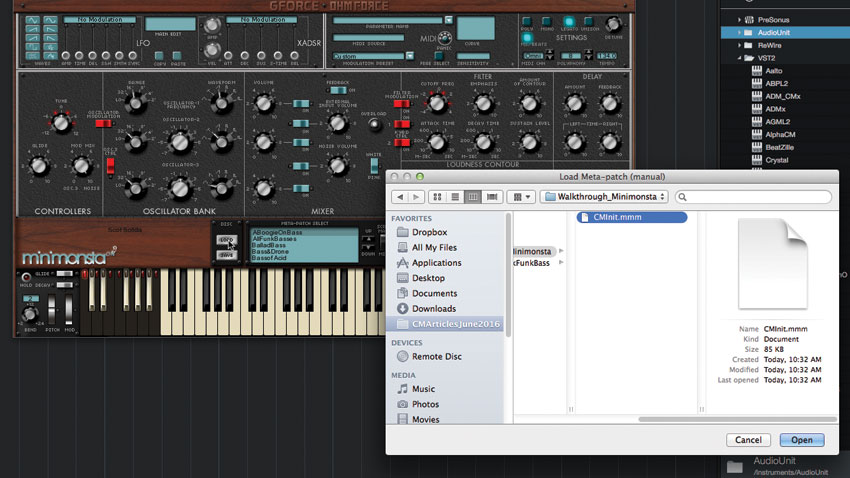
Task: Switch file dialog to list view
Action: point(455,197)
